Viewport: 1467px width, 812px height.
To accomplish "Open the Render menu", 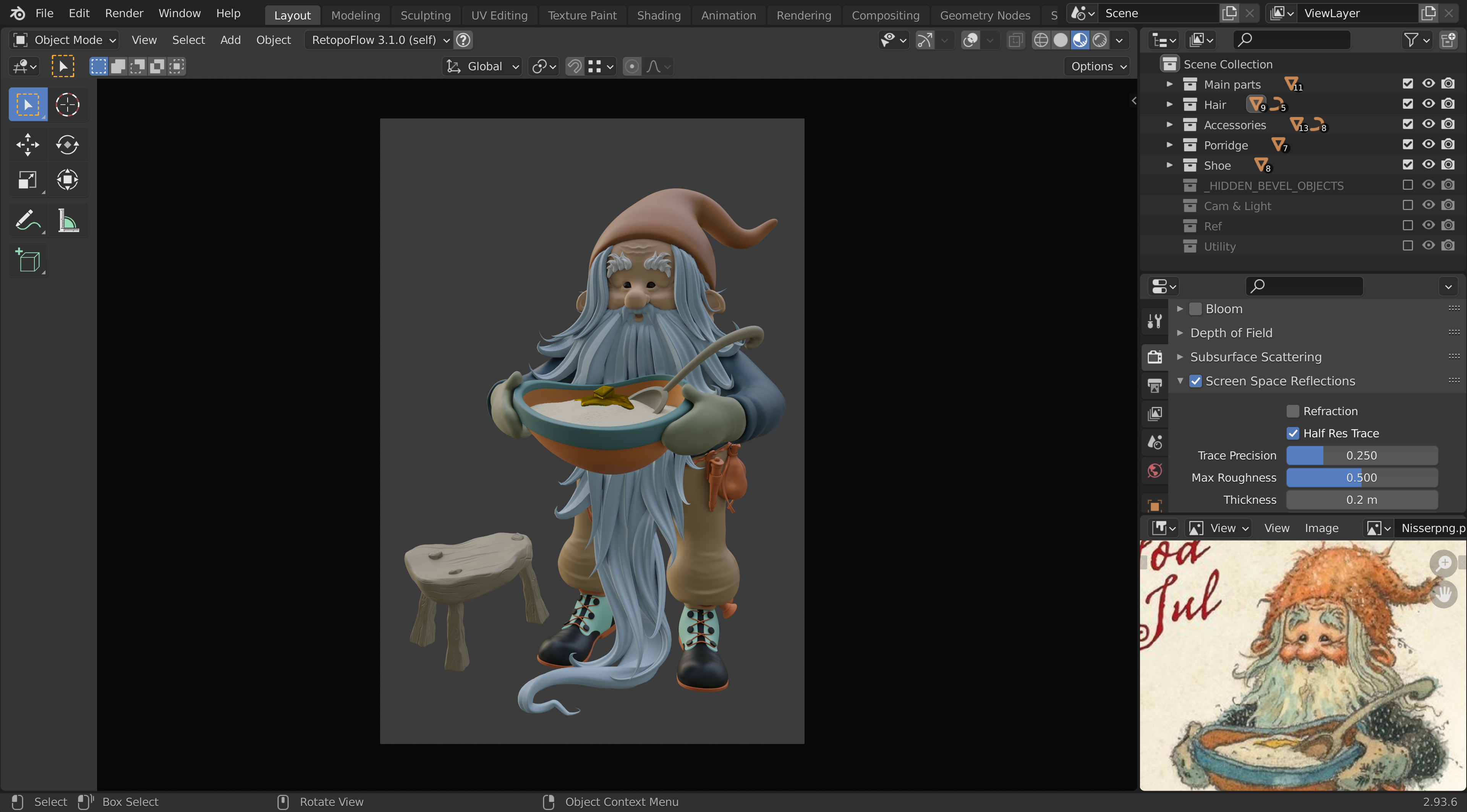I will coord(123,13).
